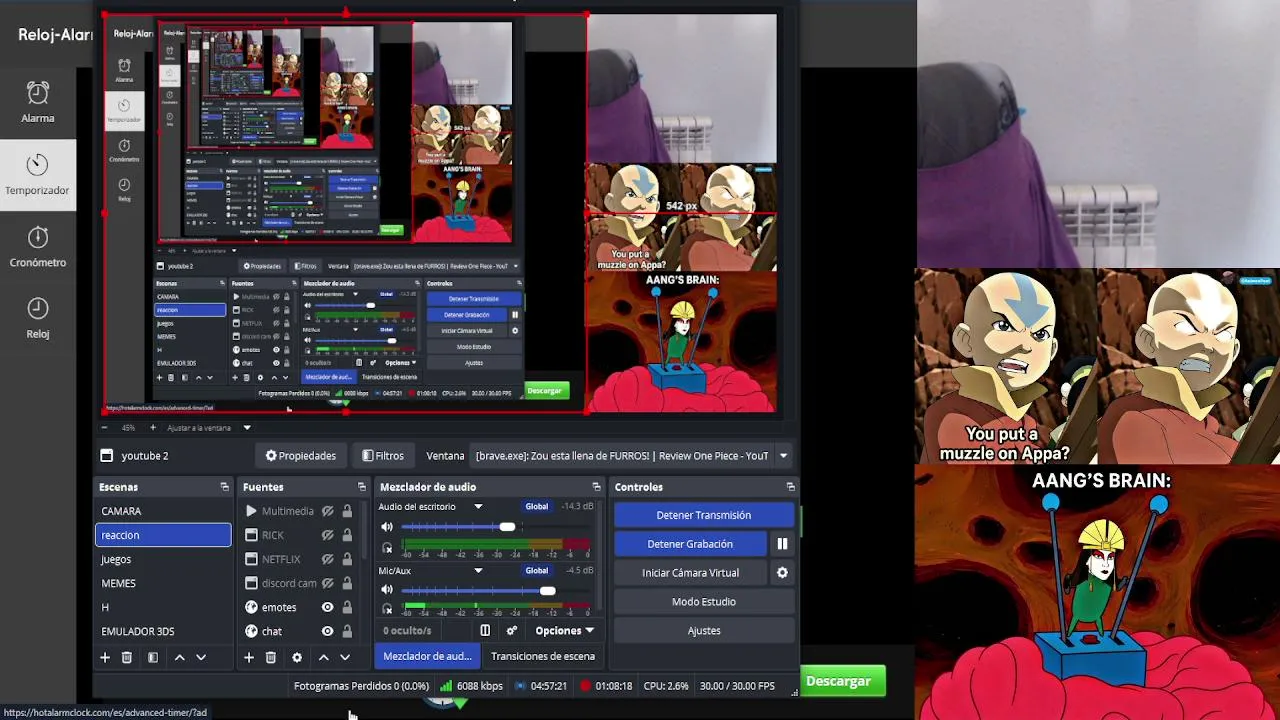Mute the Audio del escritorio speaker icon
1280x720 pixels.
[387, 527]
